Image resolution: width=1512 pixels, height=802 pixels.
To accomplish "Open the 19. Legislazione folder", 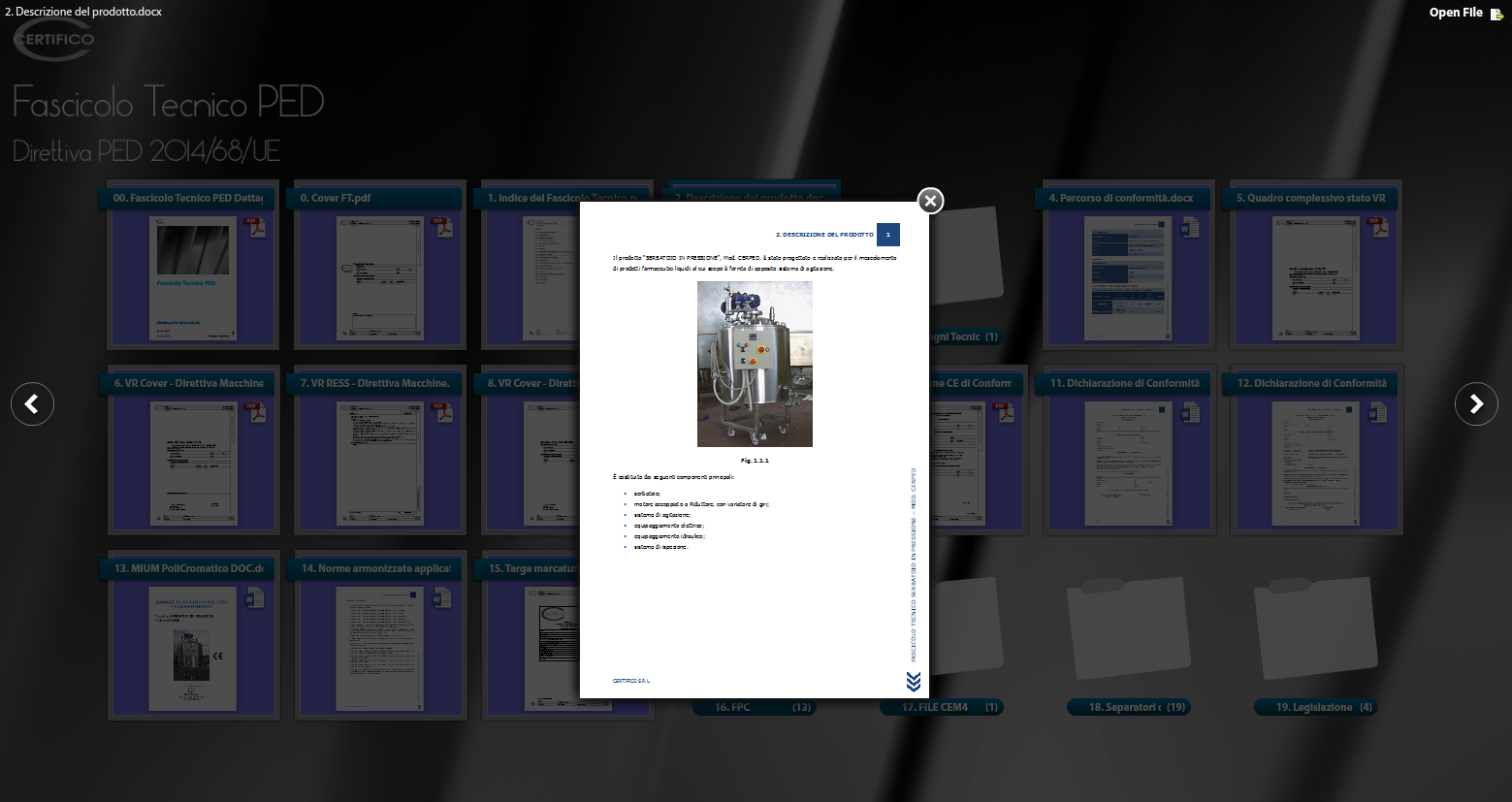I will (x=1314, y=630).
